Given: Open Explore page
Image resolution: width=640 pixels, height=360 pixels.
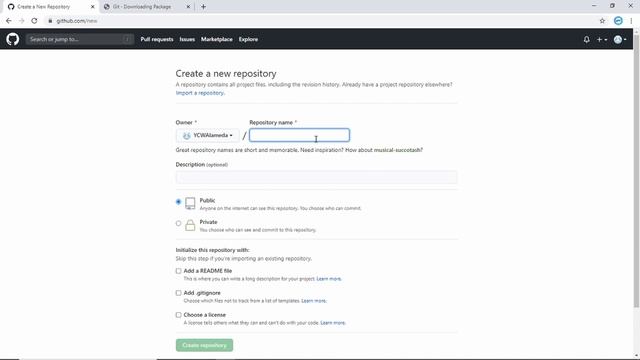Looking at the screenshot, I should [248, 40].
